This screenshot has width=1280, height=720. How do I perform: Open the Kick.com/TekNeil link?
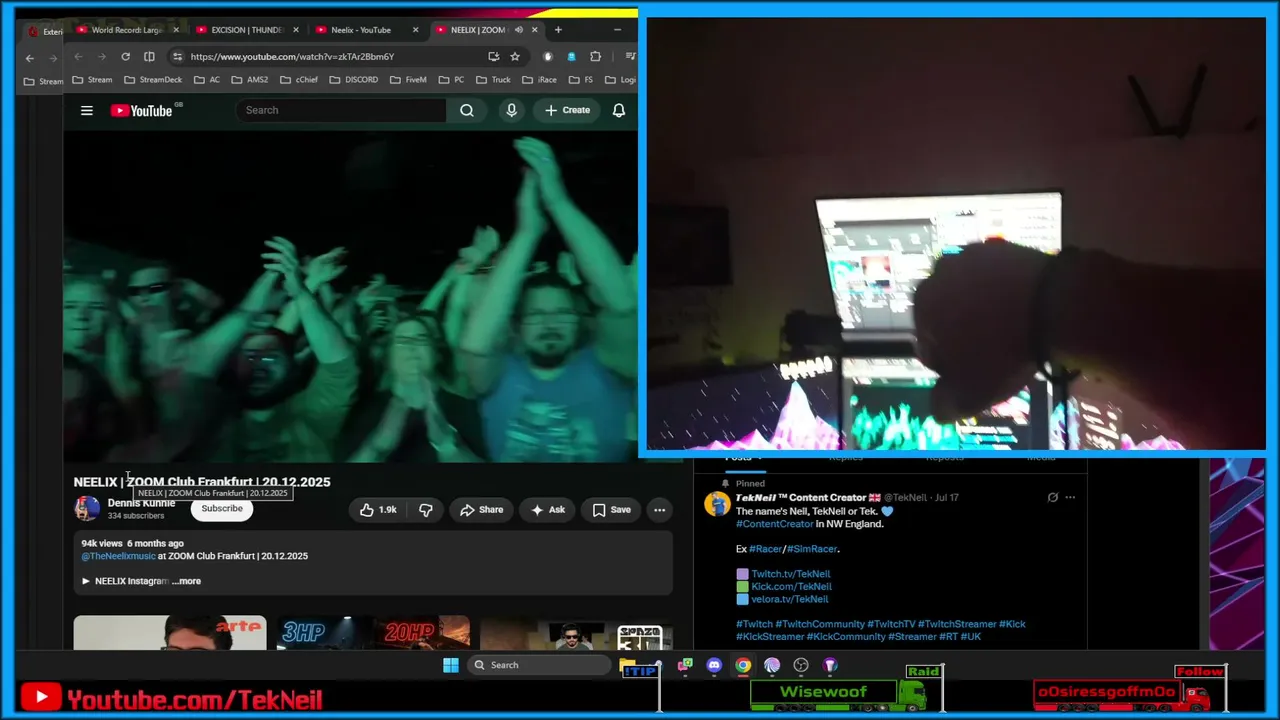pyautogui.click(x=792, y=587)
